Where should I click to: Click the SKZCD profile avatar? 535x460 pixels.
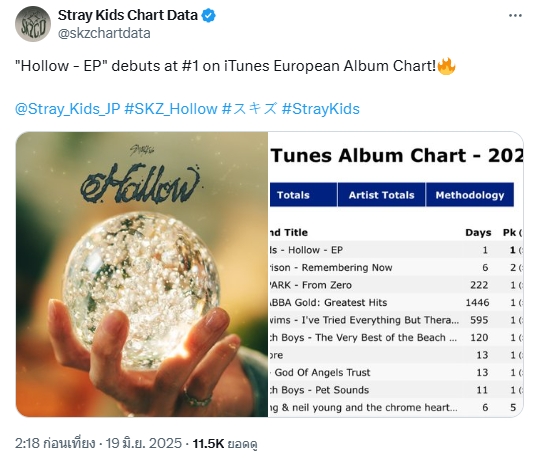(33, 24)
